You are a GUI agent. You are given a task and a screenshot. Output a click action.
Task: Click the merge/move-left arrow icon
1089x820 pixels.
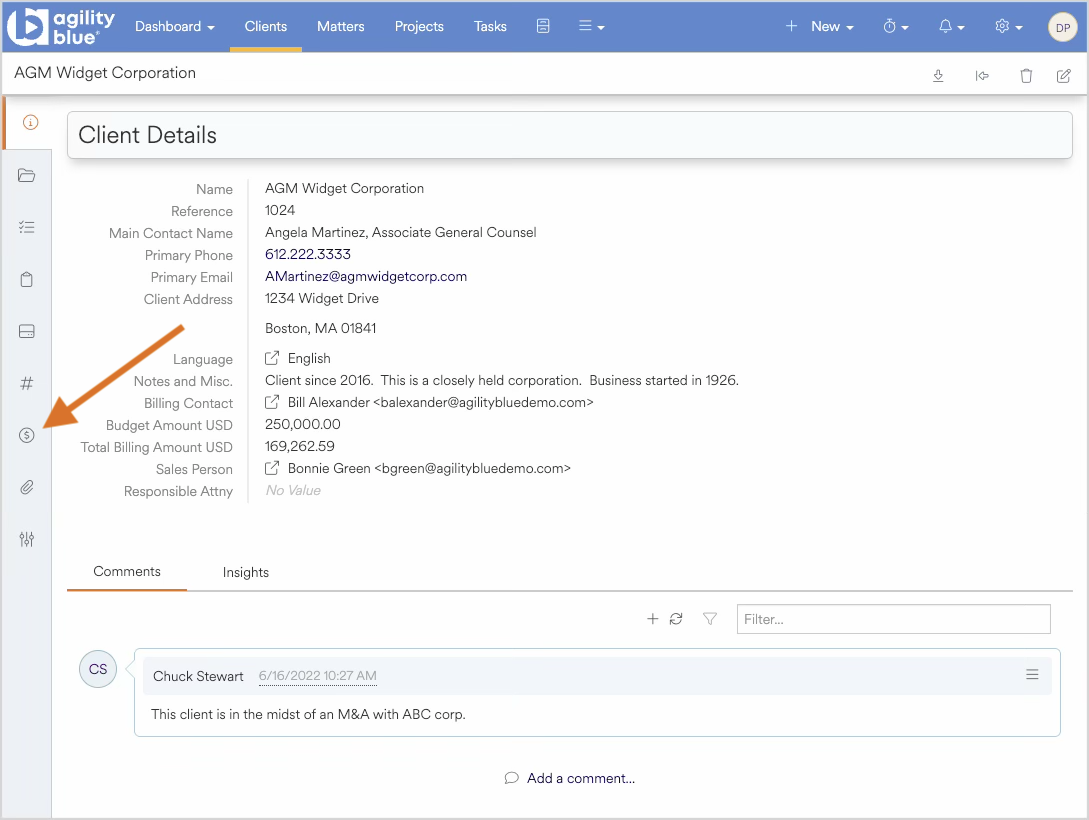981,76
